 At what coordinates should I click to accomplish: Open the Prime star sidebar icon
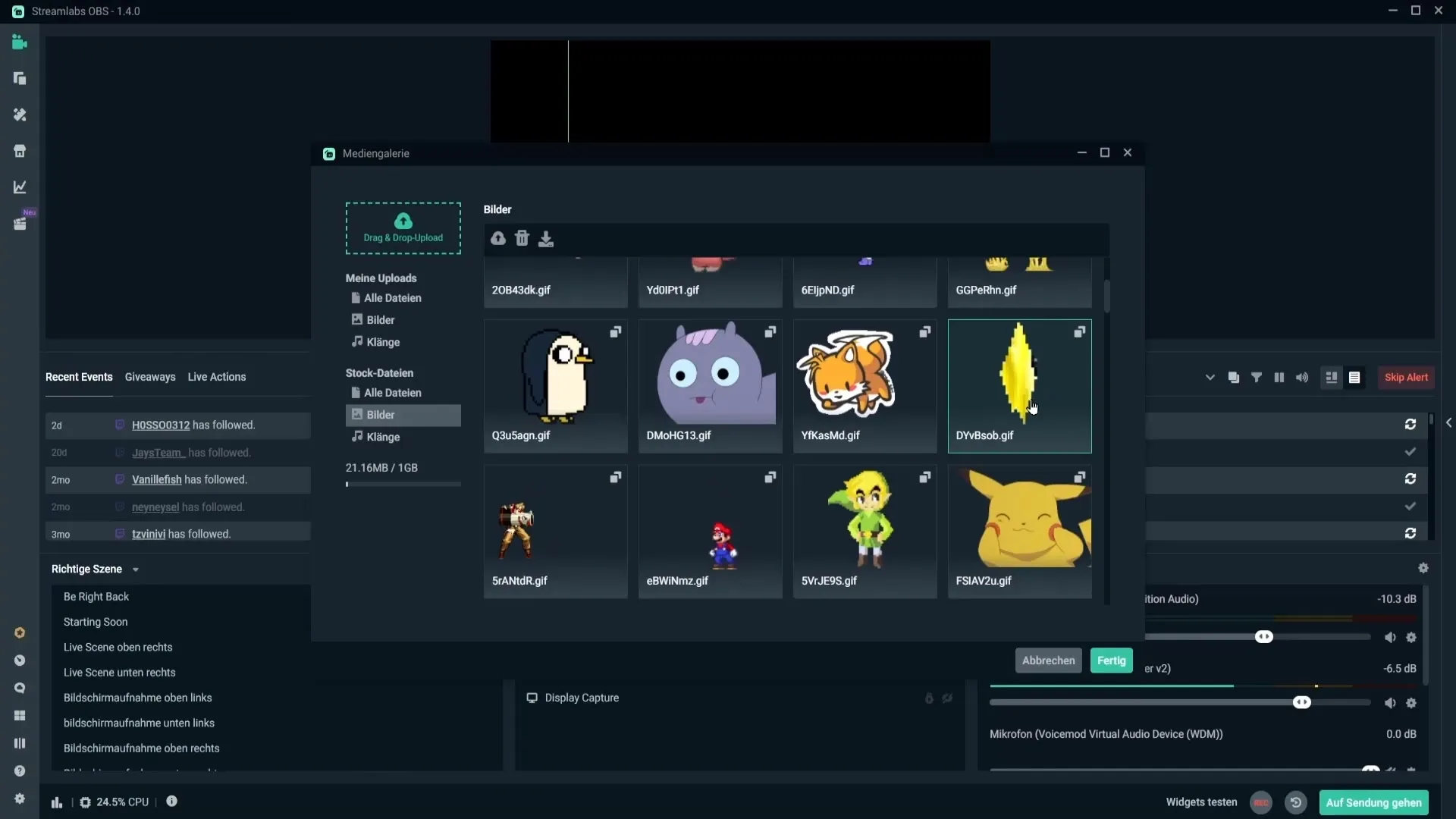[20, 632]
